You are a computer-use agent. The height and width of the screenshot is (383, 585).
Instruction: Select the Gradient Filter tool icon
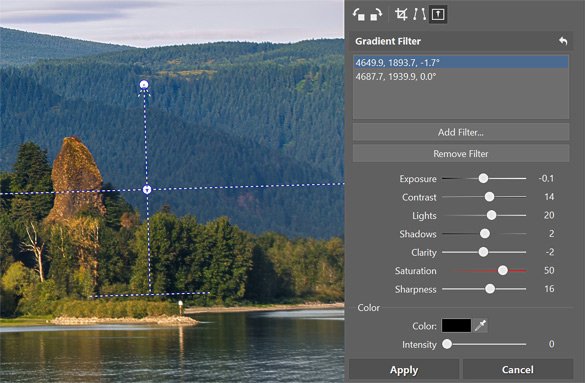click(x=438, y=15)
